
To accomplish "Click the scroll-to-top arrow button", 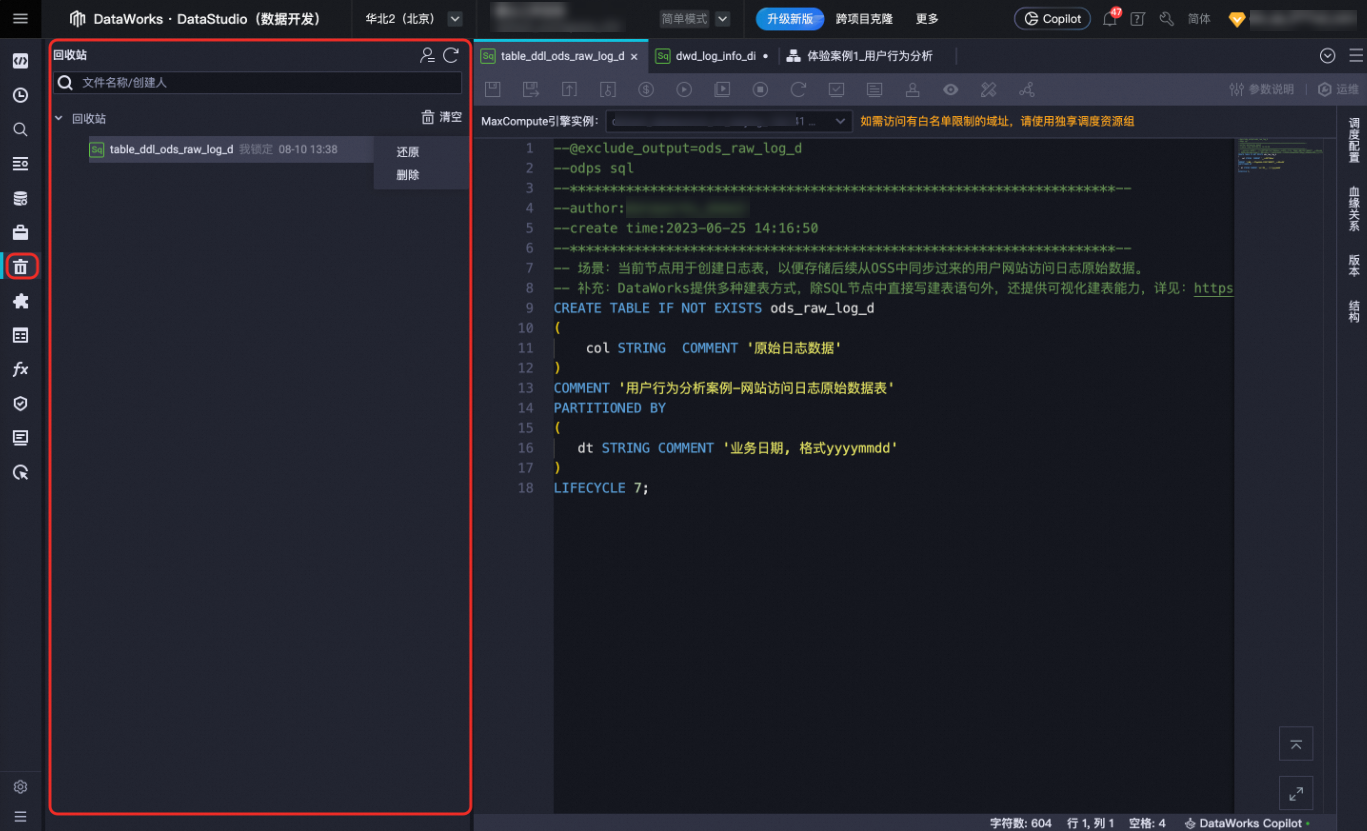I will [x=1296, y=744].
